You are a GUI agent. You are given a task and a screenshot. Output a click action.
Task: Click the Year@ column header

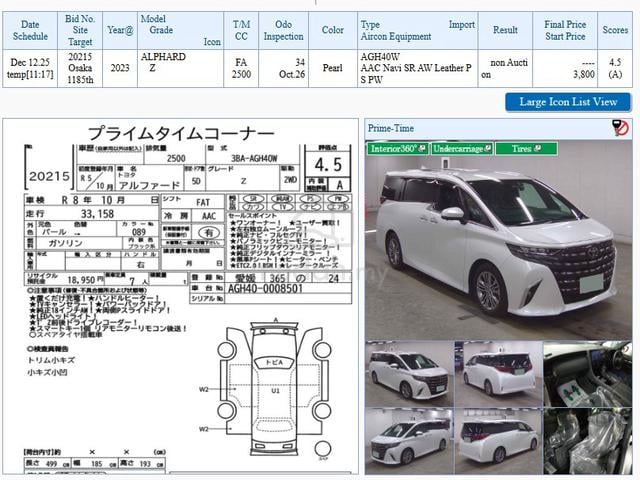click(x=120, y=31)
